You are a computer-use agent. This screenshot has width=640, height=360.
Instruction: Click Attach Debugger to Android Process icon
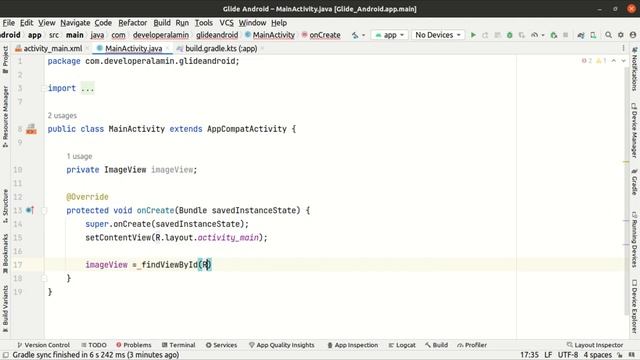tap(553, 35)
